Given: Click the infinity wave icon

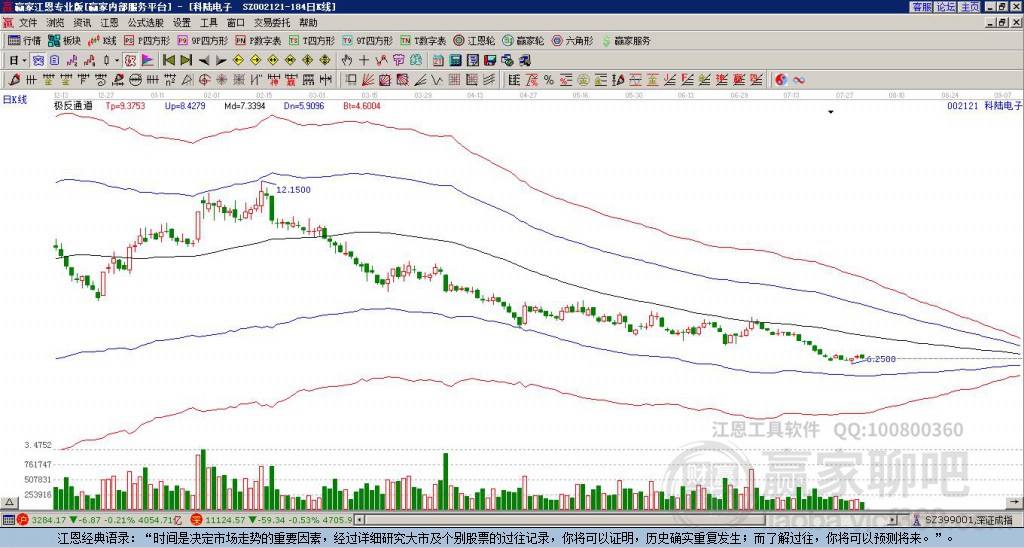Looking at the screenshot, I should pos(799,80).
